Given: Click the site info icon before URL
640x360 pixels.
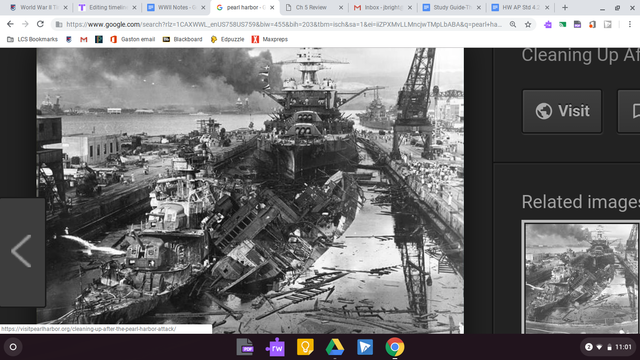Looking at the screenshot, I should 59,24.
